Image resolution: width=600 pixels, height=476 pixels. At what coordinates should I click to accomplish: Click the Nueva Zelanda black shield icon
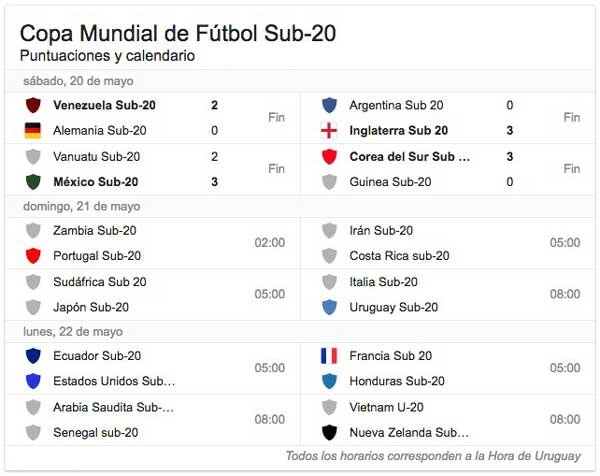pyautogui.click(x=329, y=433)
